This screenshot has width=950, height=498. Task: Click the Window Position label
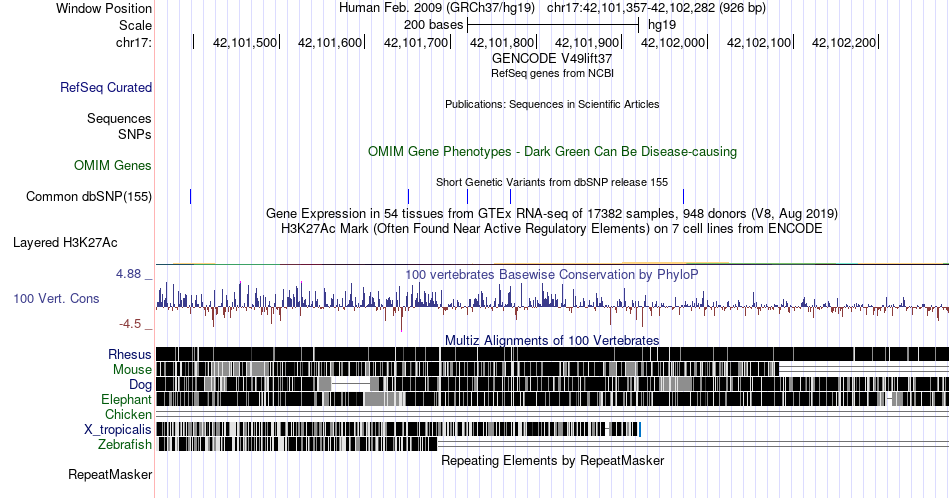(104, 8)
